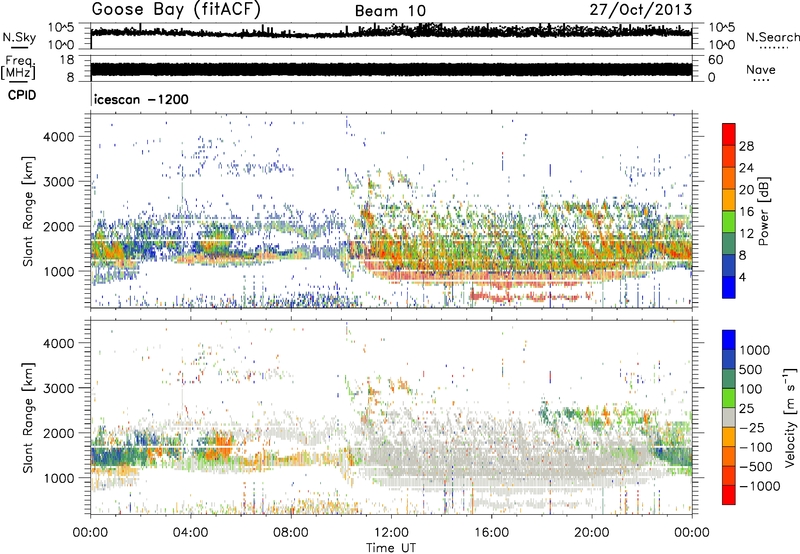Click the '18' frequency axis value

click(67, 60)
